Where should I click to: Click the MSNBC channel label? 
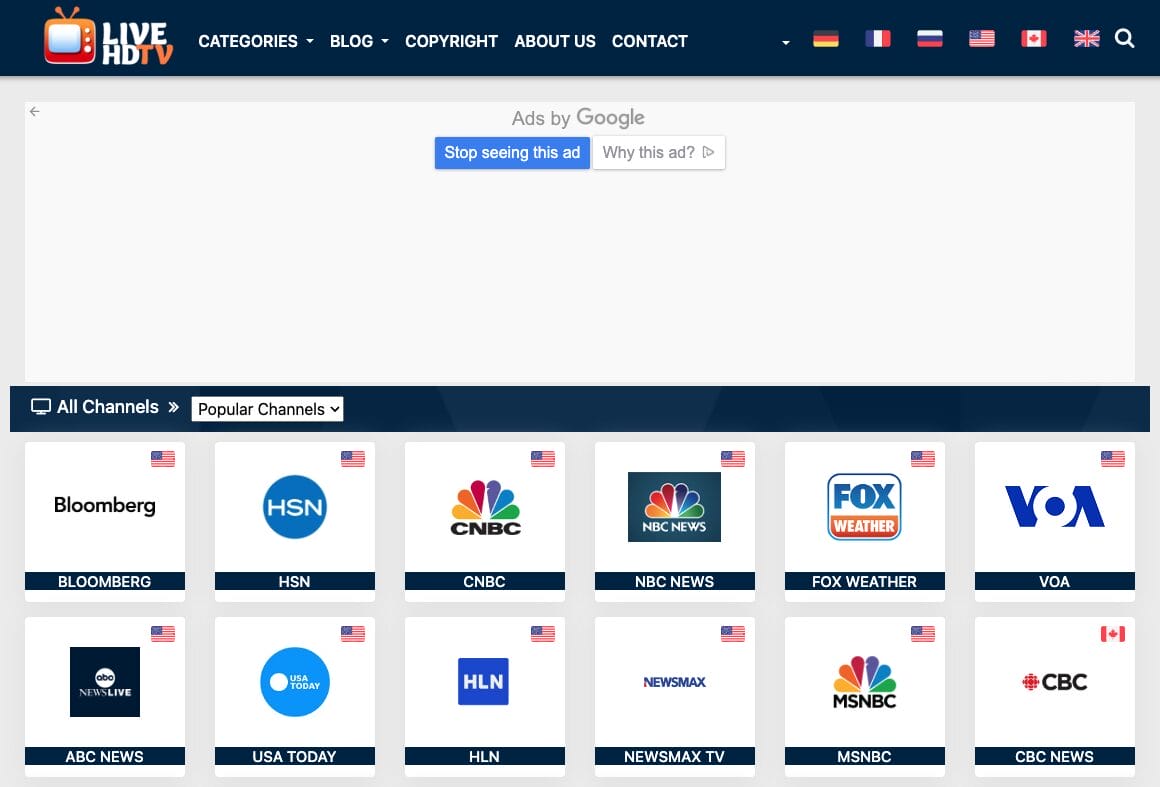pyautogui.click(x=864, y=757)
